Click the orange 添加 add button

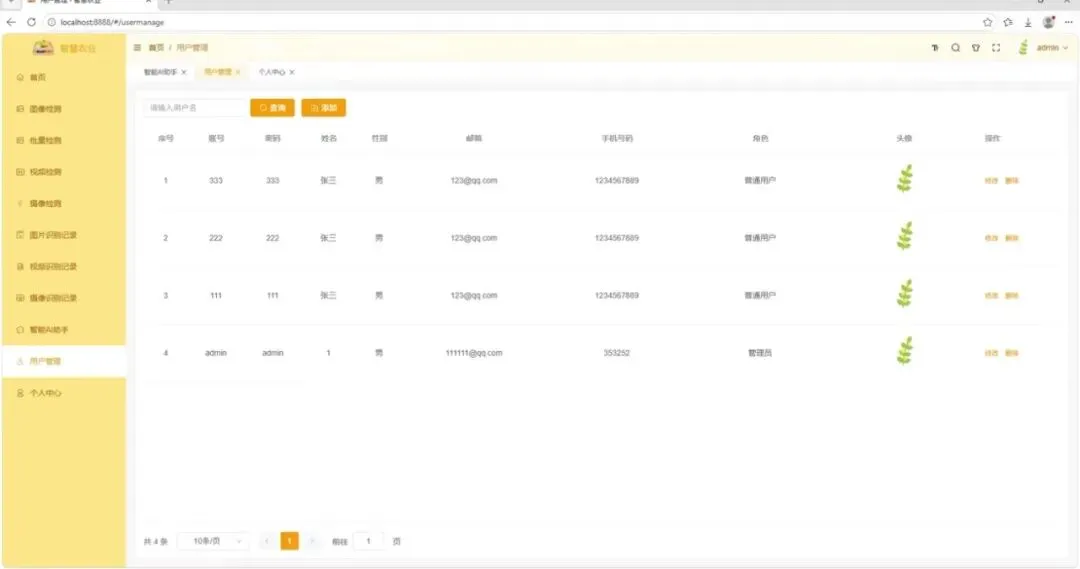point(324,107)
